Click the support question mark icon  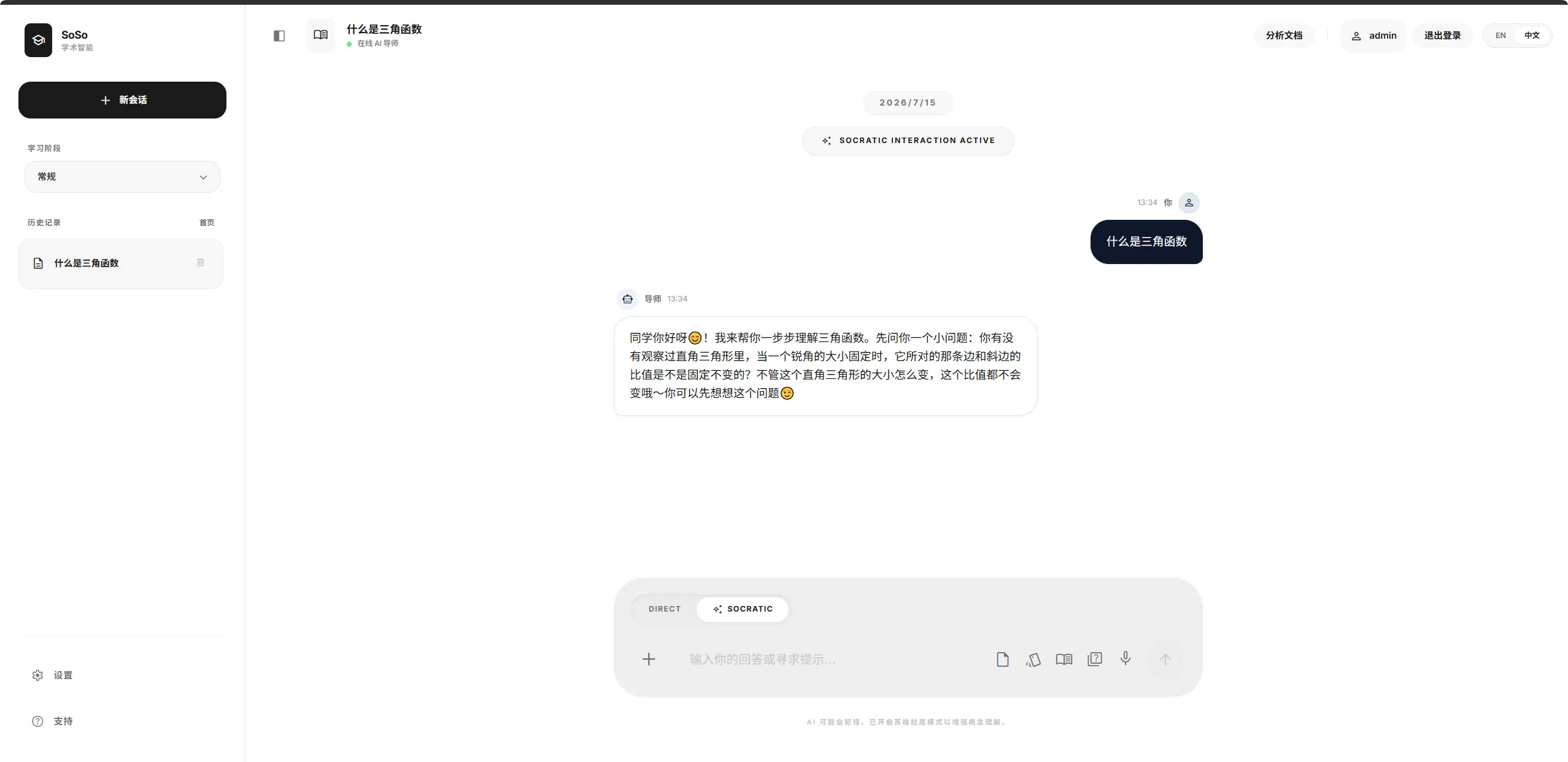click(37, 721)
